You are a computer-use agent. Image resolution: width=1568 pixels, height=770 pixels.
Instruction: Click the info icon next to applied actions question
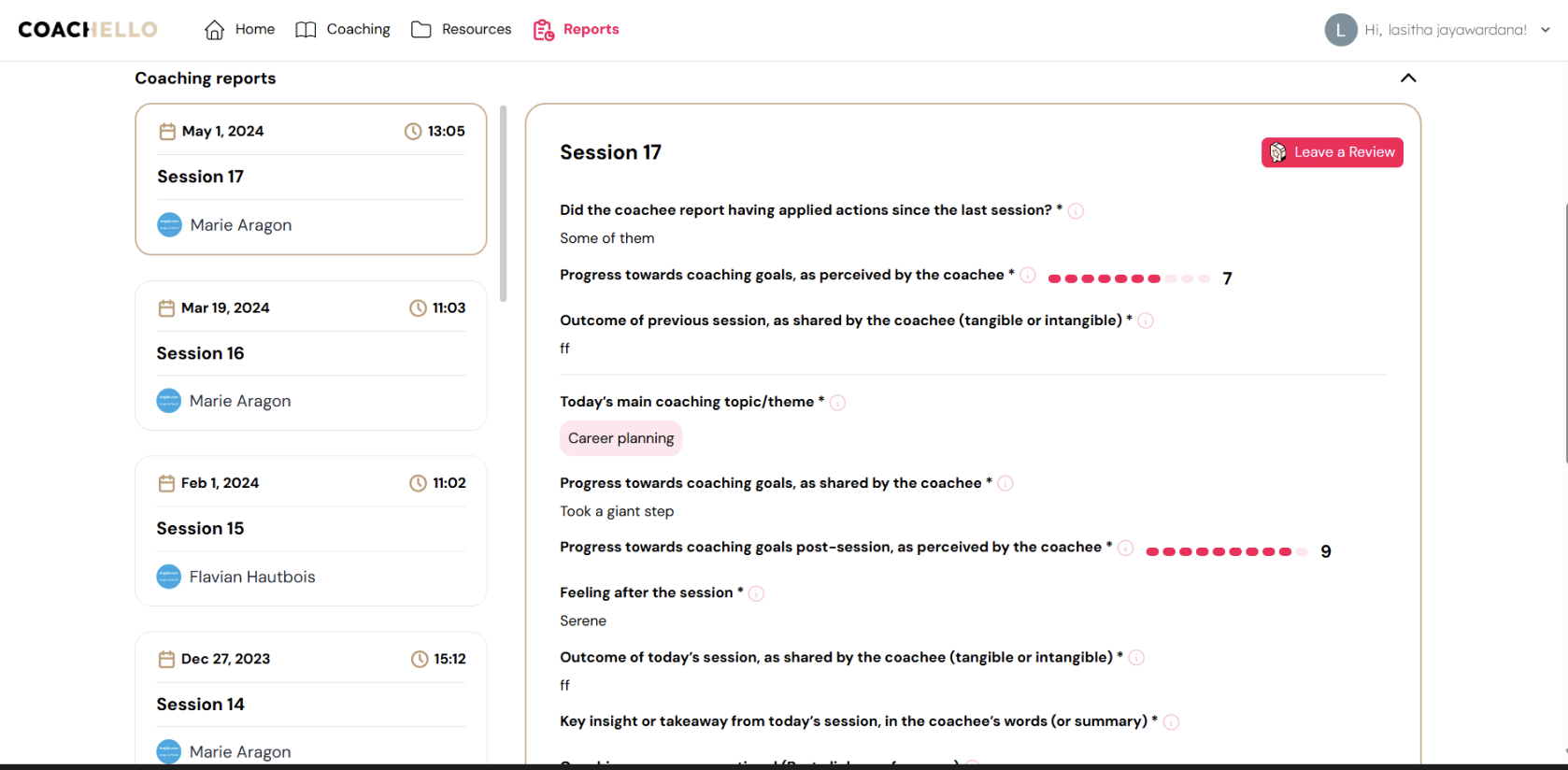(x=1076, y=211)
